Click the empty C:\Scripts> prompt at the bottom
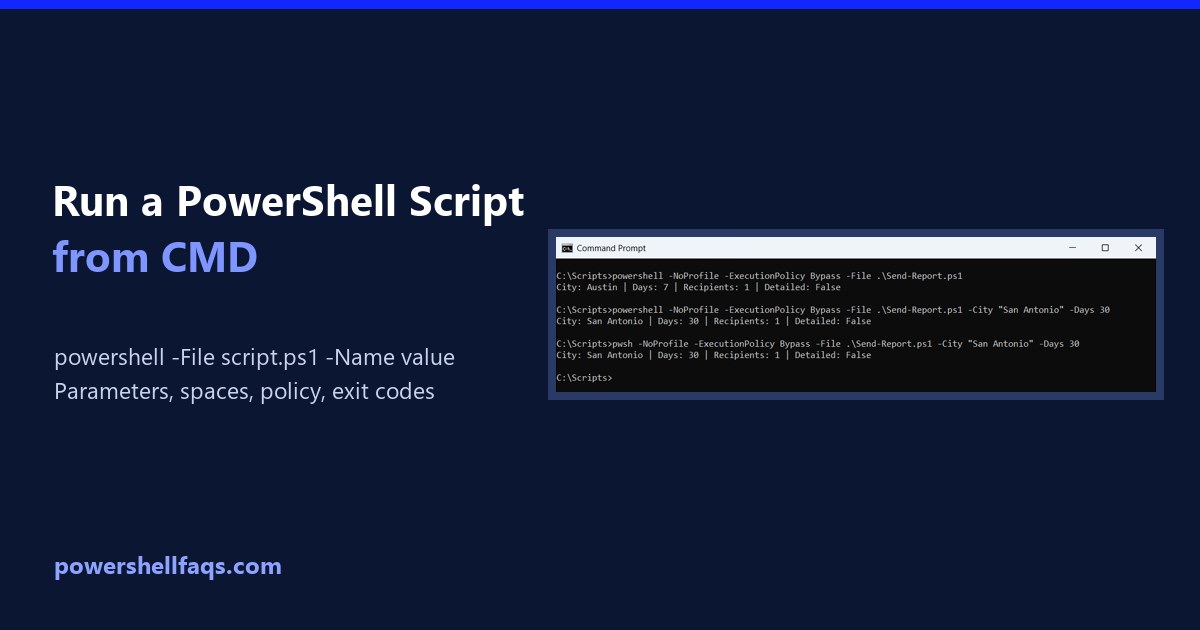Screen dimensions: 1200x630 [x=584, y=378]
